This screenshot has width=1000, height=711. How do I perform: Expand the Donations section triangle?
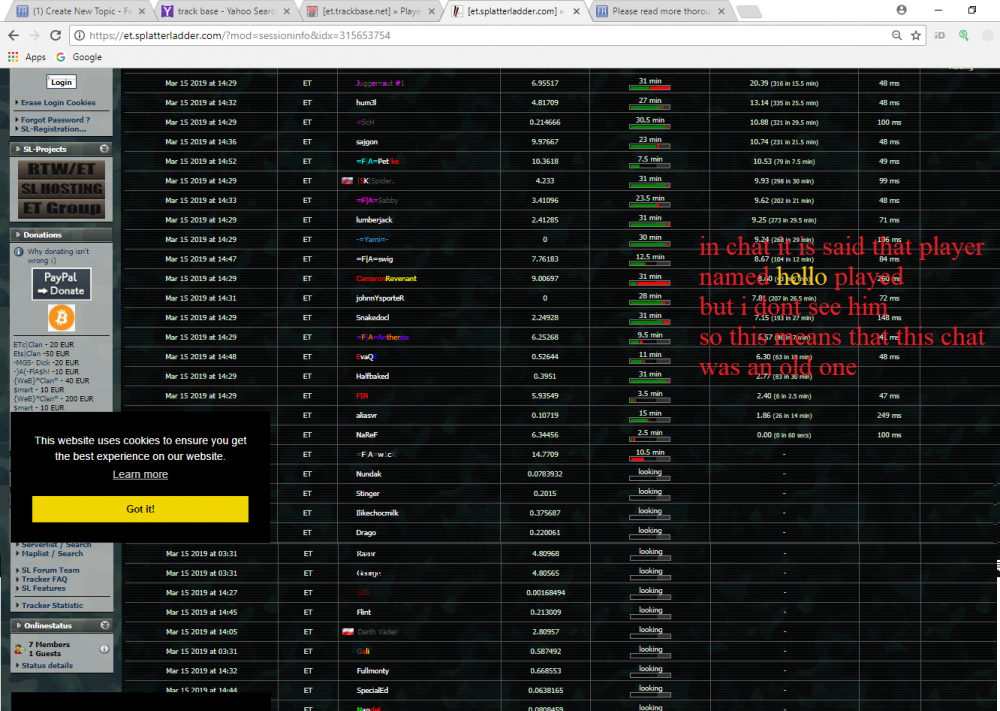coord(18,235)
